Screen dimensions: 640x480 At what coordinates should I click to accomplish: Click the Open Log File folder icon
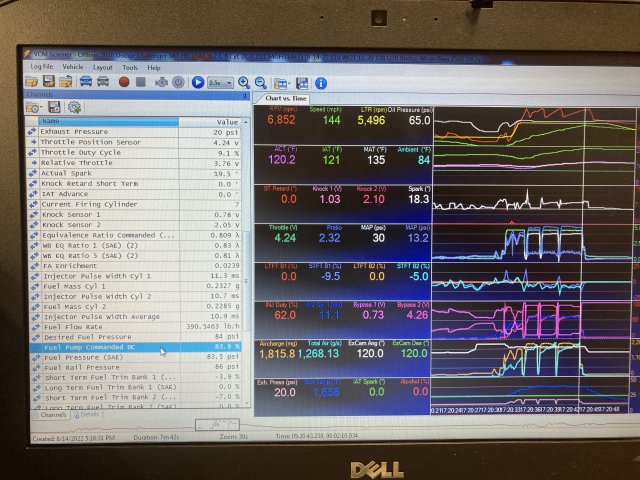point(31,82)
